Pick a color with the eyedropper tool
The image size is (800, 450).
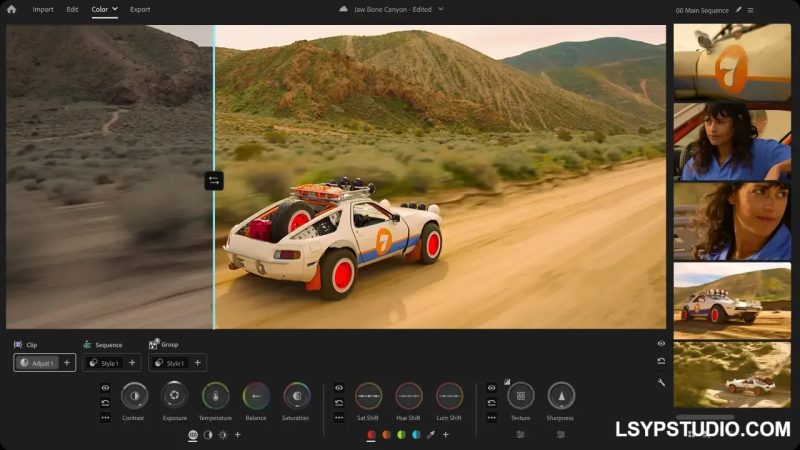click(431, 435)
